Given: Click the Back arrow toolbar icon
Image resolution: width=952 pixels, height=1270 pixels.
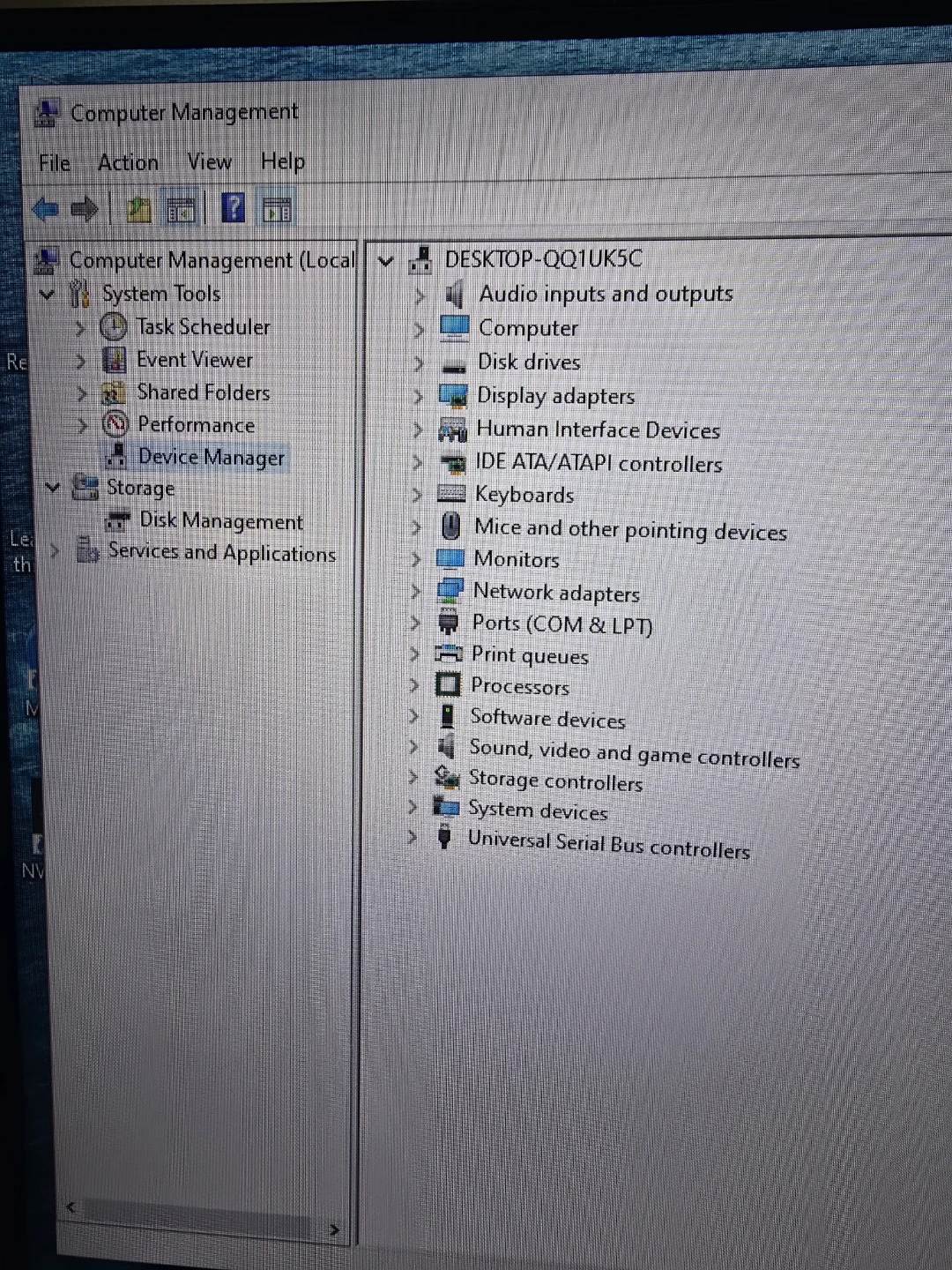Looking at the screenshot, I should coord(45,209).
